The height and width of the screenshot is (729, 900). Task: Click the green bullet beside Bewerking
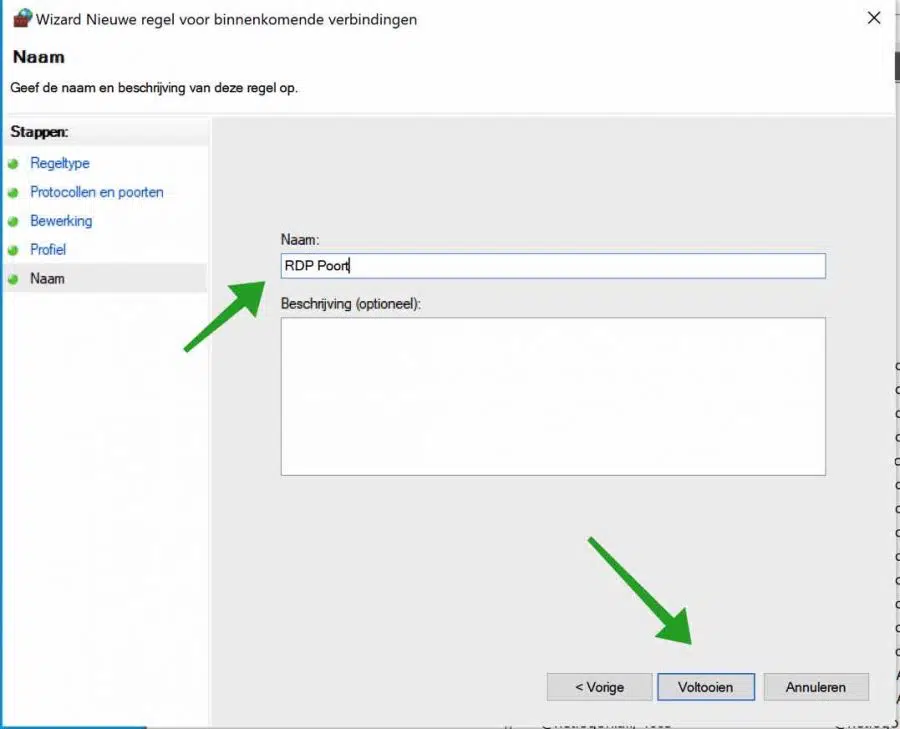(x=13, y=221)
